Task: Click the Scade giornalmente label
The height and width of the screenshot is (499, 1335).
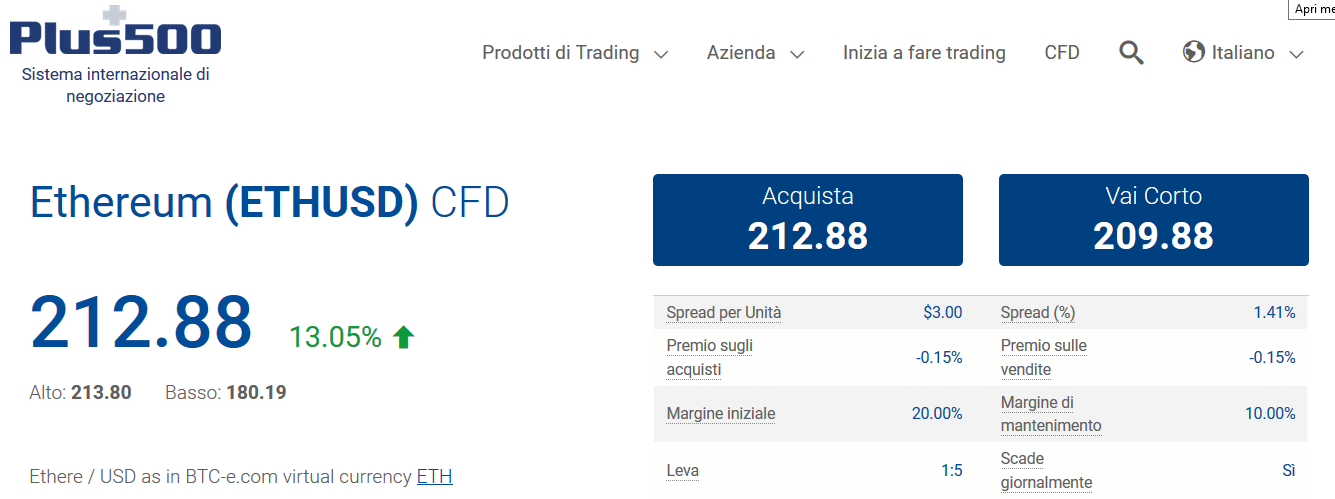Action: point(1046,471)
